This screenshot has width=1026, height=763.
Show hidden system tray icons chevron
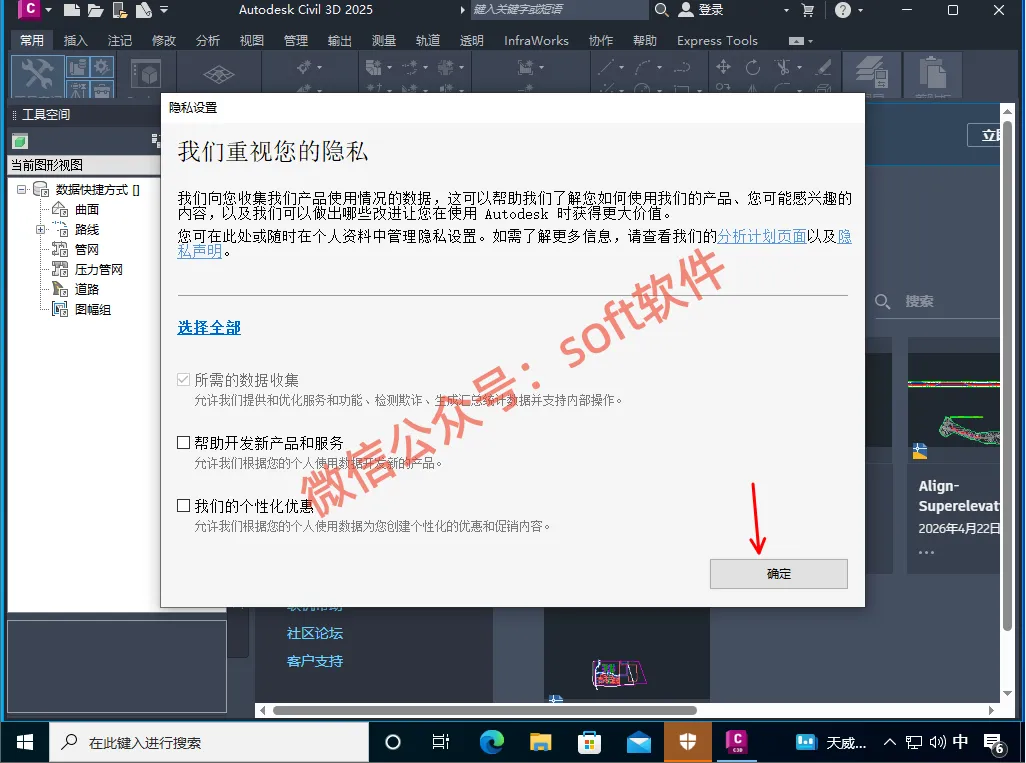point(889,742)
